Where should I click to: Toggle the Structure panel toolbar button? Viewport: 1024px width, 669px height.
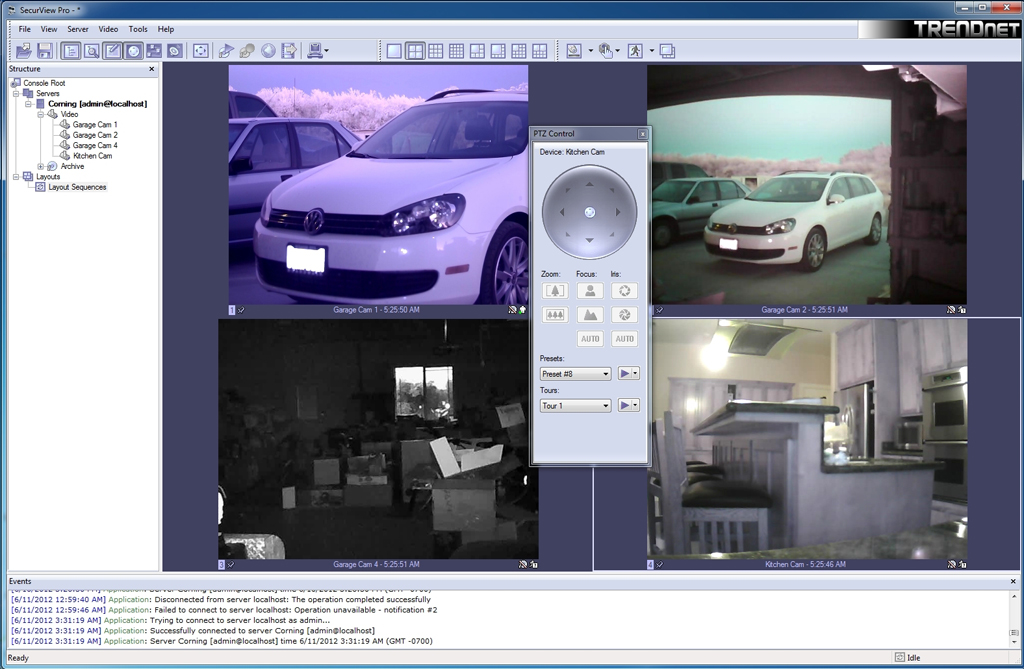pyautogui.click(x=71, y=50)
